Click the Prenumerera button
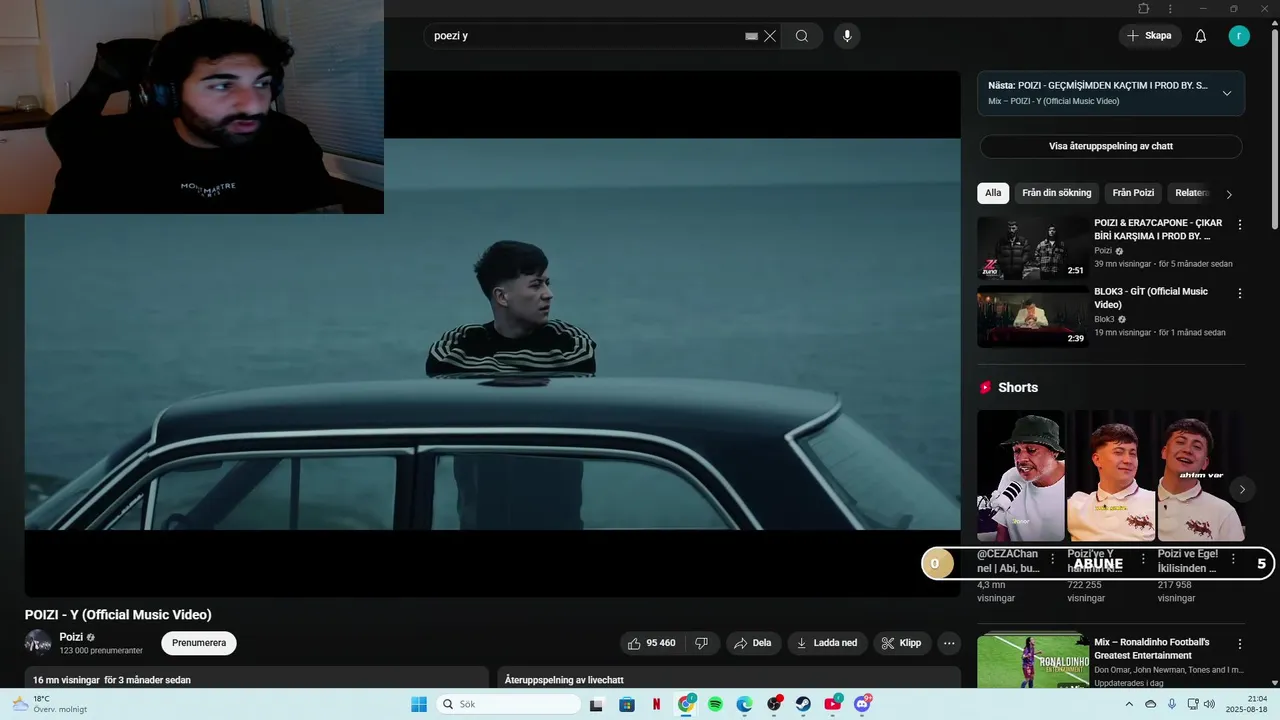 pyautogui.click(x=199, y=643)
